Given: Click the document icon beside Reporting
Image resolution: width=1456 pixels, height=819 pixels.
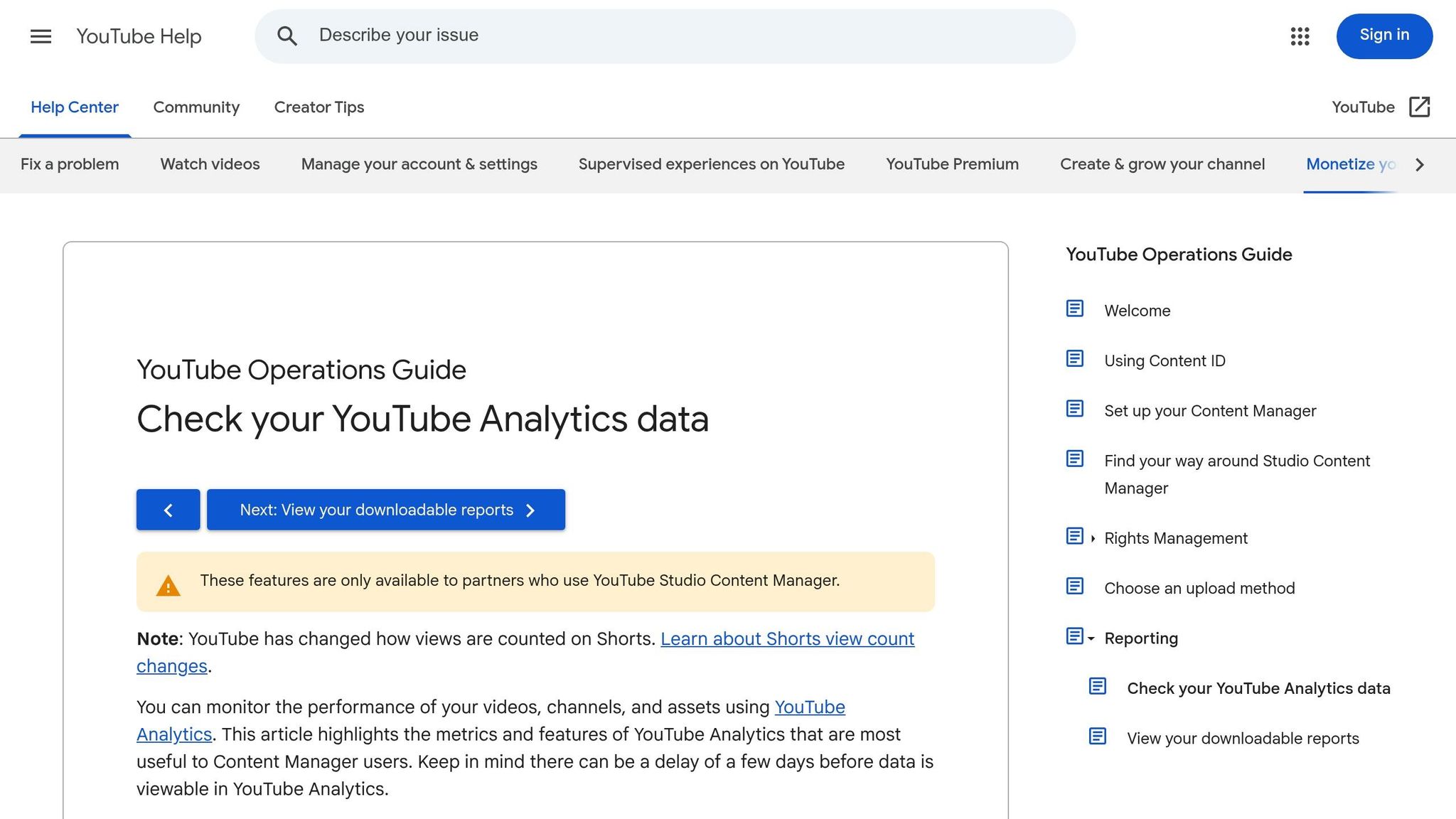Looking at the screenshot, I should click(1075, 636).
